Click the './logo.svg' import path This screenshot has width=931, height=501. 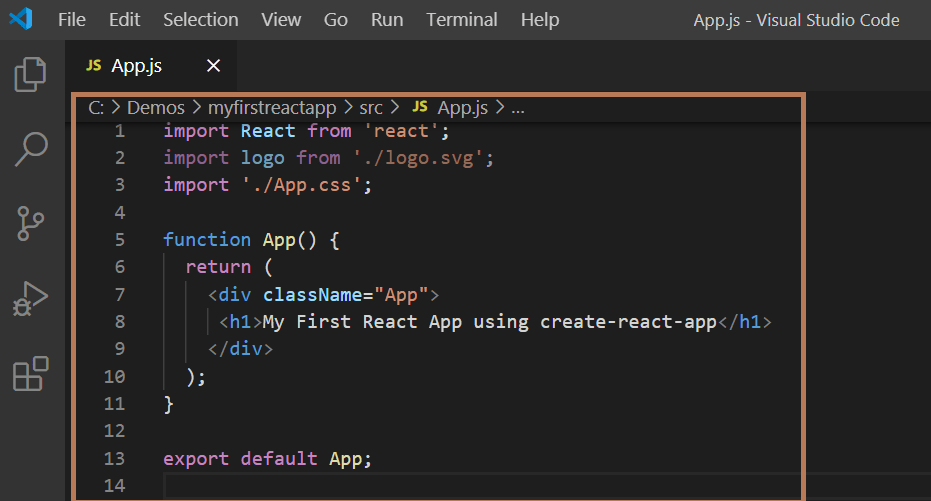coord(419,158)
